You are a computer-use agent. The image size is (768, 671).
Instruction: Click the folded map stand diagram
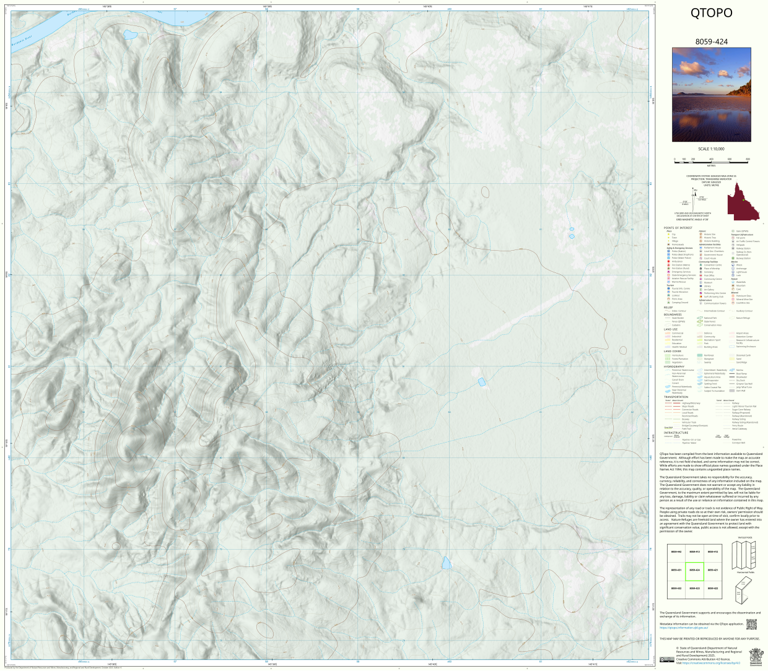click(x=744, y=590)
